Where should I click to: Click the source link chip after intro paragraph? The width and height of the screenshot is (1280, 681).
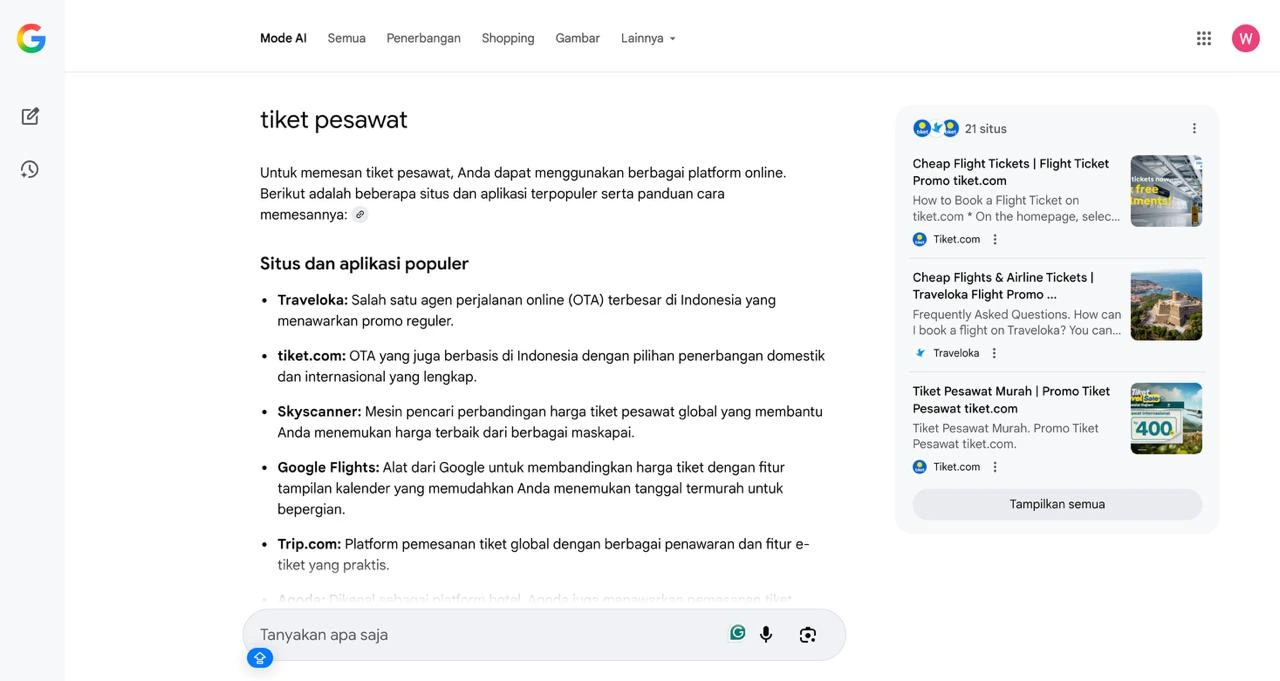[360, 215]
